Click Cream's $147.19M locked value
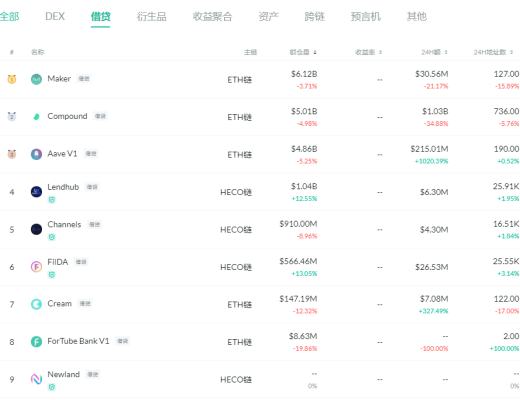The image size is (520, 400). pos(298,299)
